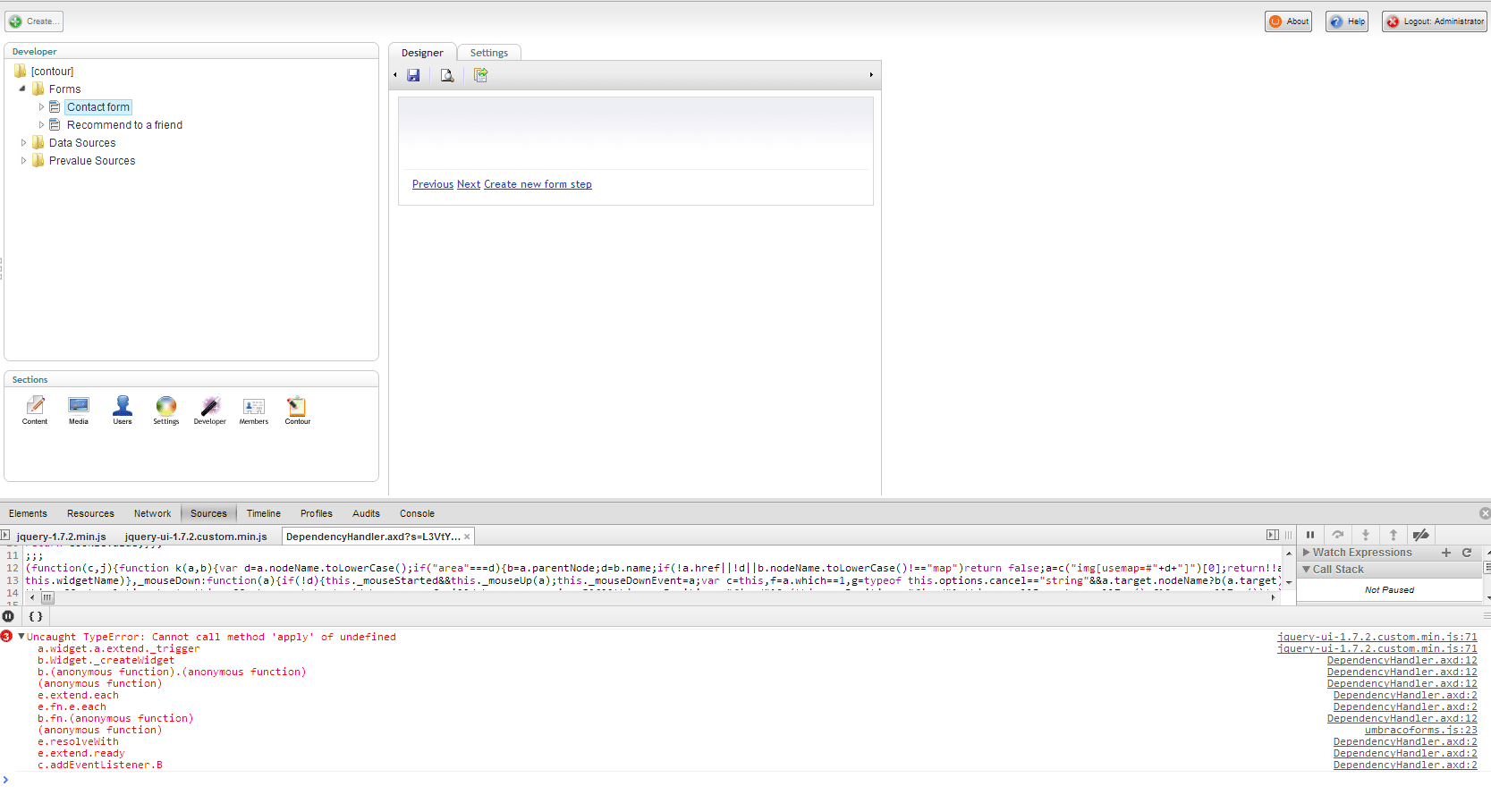Open the Console tab in DevTools
This screenshot has height=812, width=1491.
(x=417, y=513)
